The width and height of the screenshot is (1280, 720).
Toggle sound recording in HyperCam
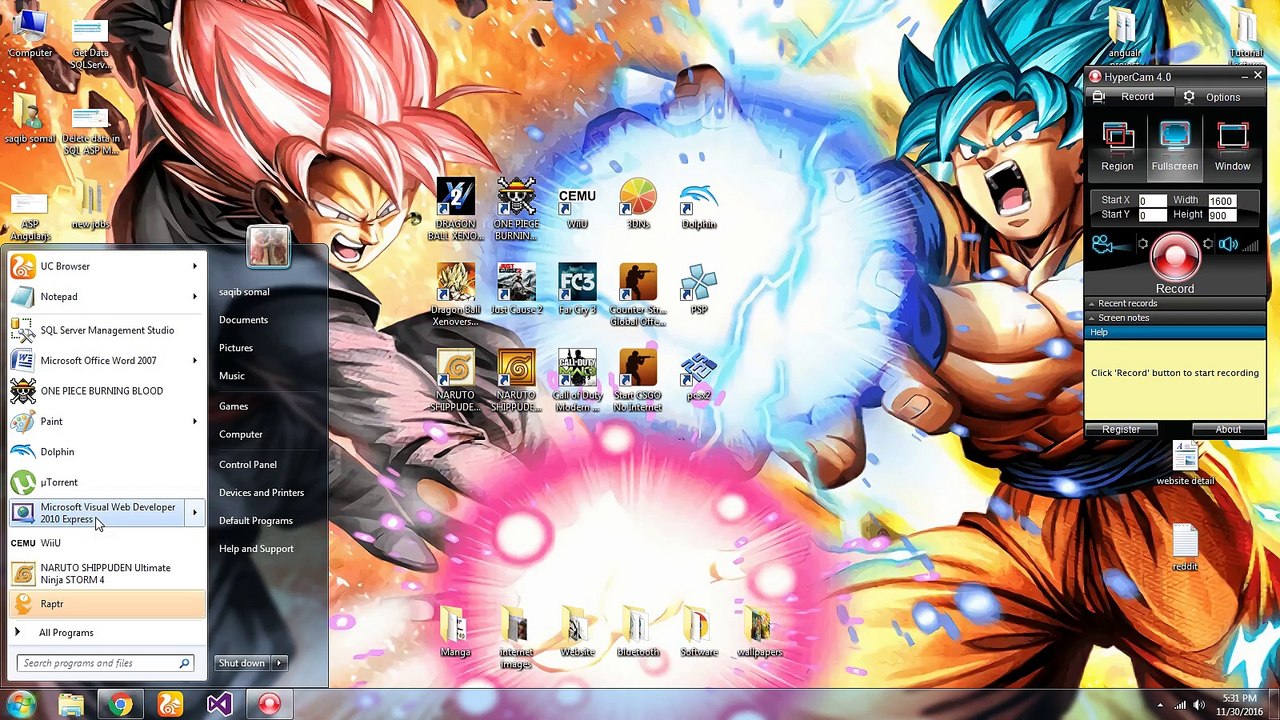1228,244
